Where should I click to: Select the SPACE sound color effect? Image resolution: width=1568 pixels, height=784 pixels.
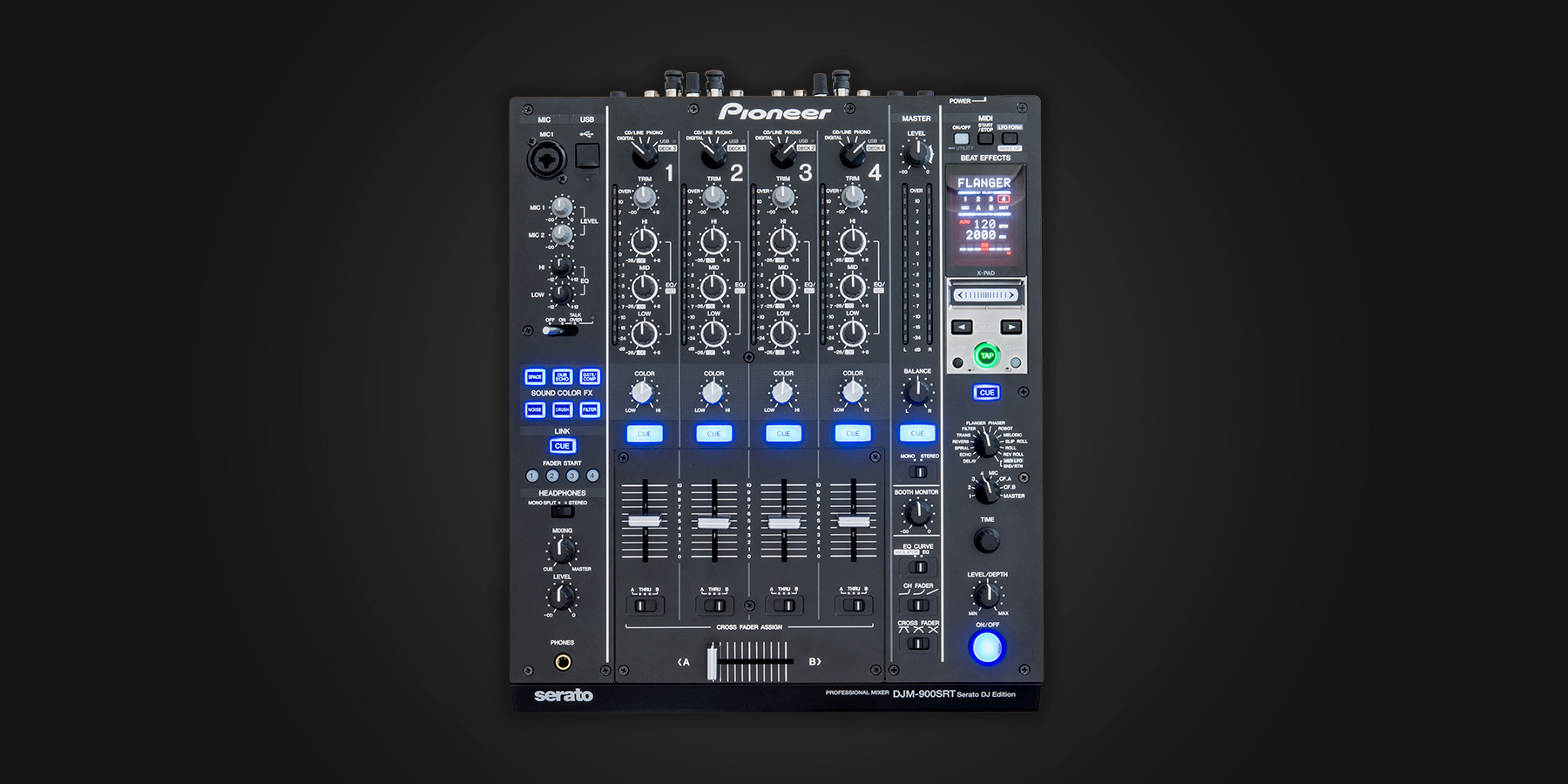536,376
